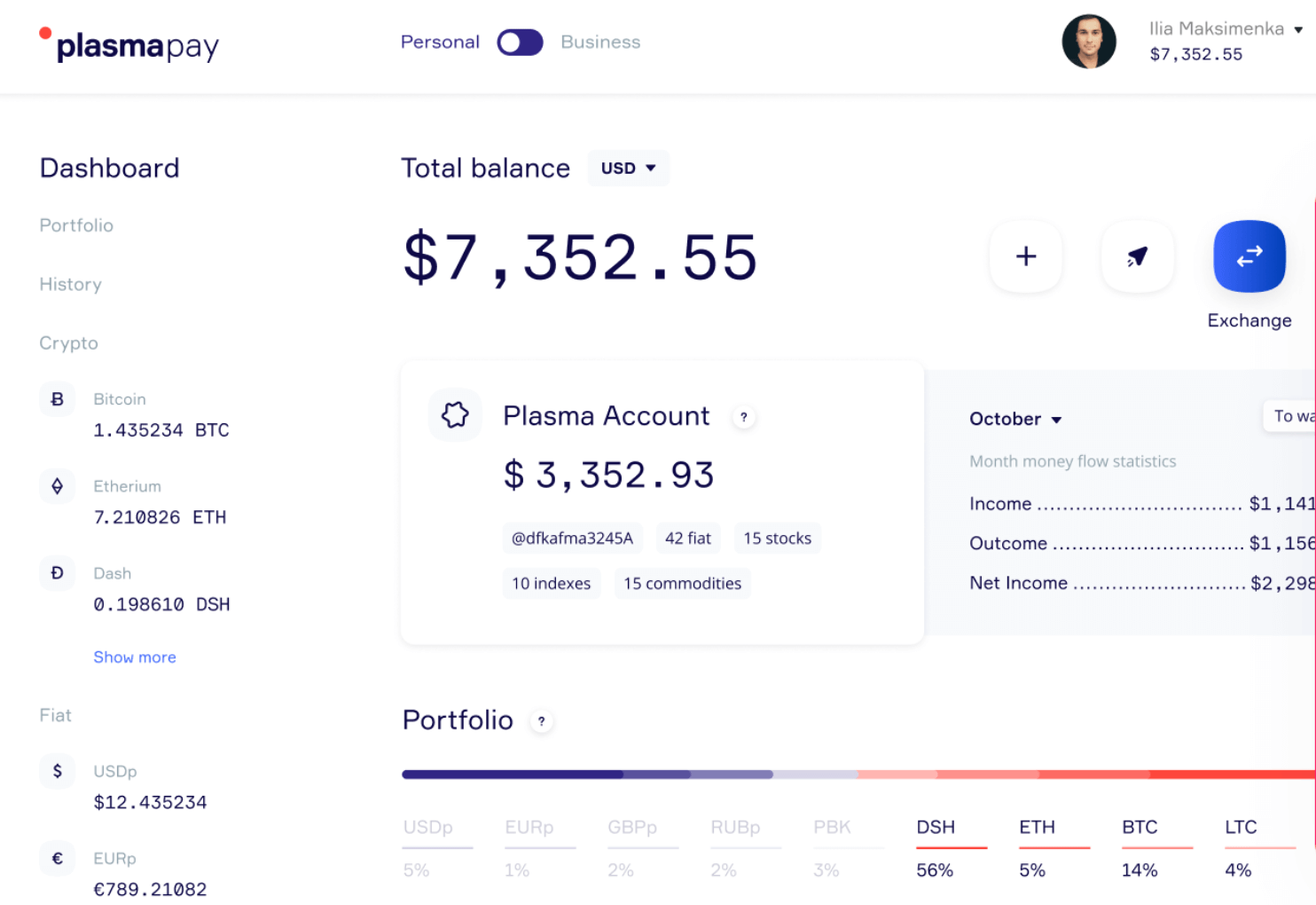Select the 7.210826 ETH balance
This screenshot has width=1316, height=905.
160,517
